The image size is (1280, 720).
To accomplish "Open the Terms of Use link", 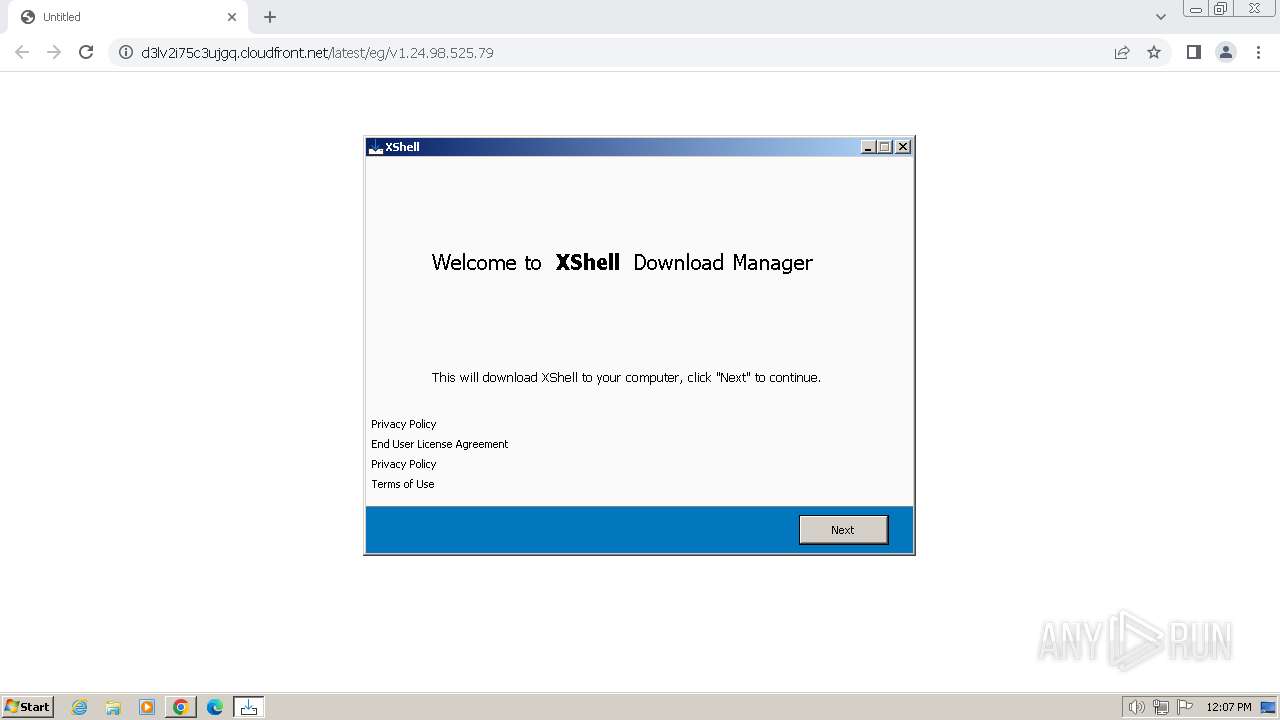I will (403, 484).
